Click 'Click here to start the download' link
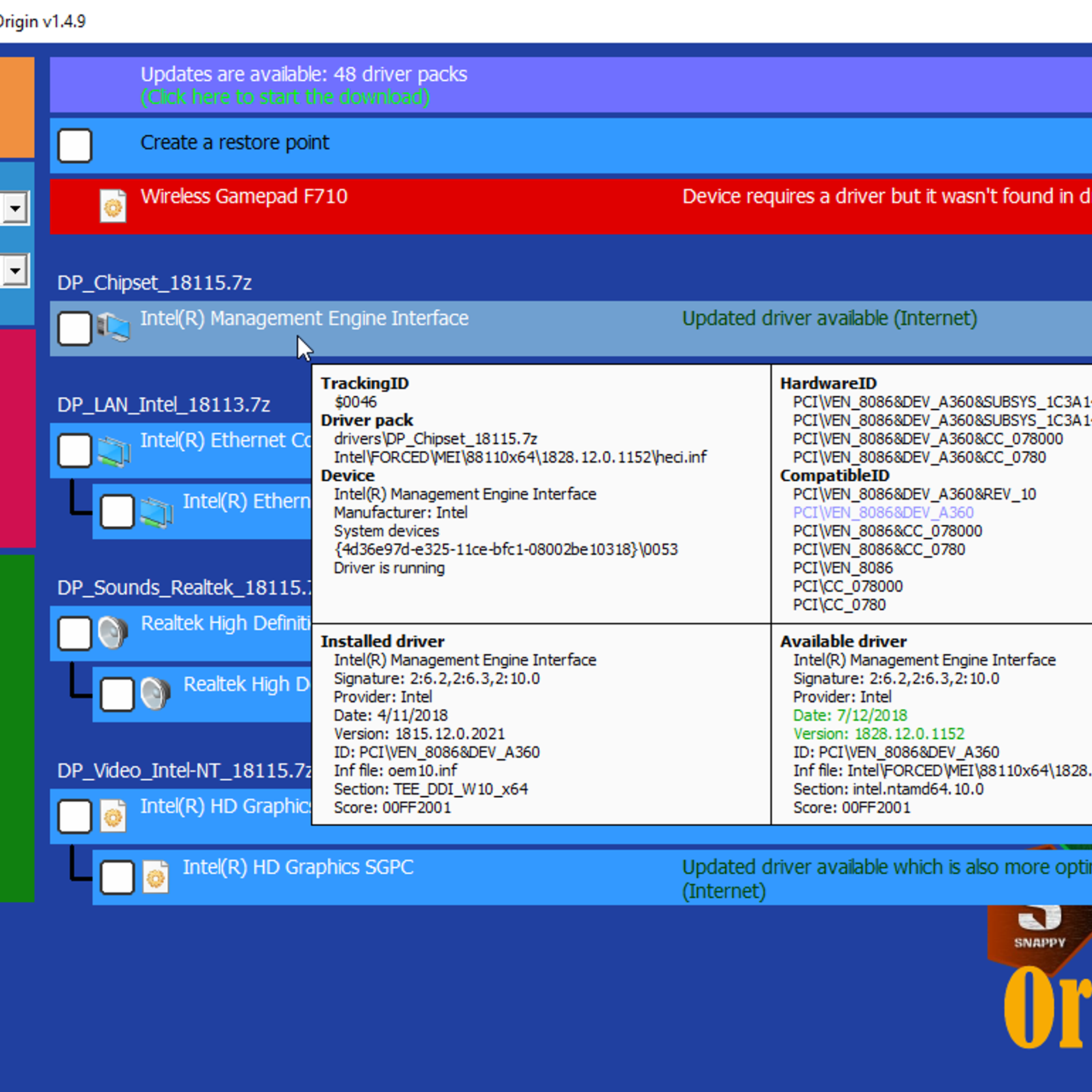1092x1092 pixels. click(285, 97)
